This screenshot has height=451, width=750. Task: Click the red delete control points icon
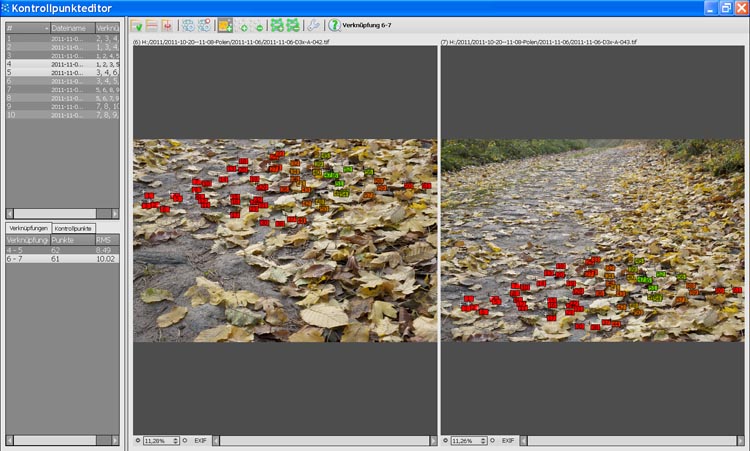(x=169, y=25)
